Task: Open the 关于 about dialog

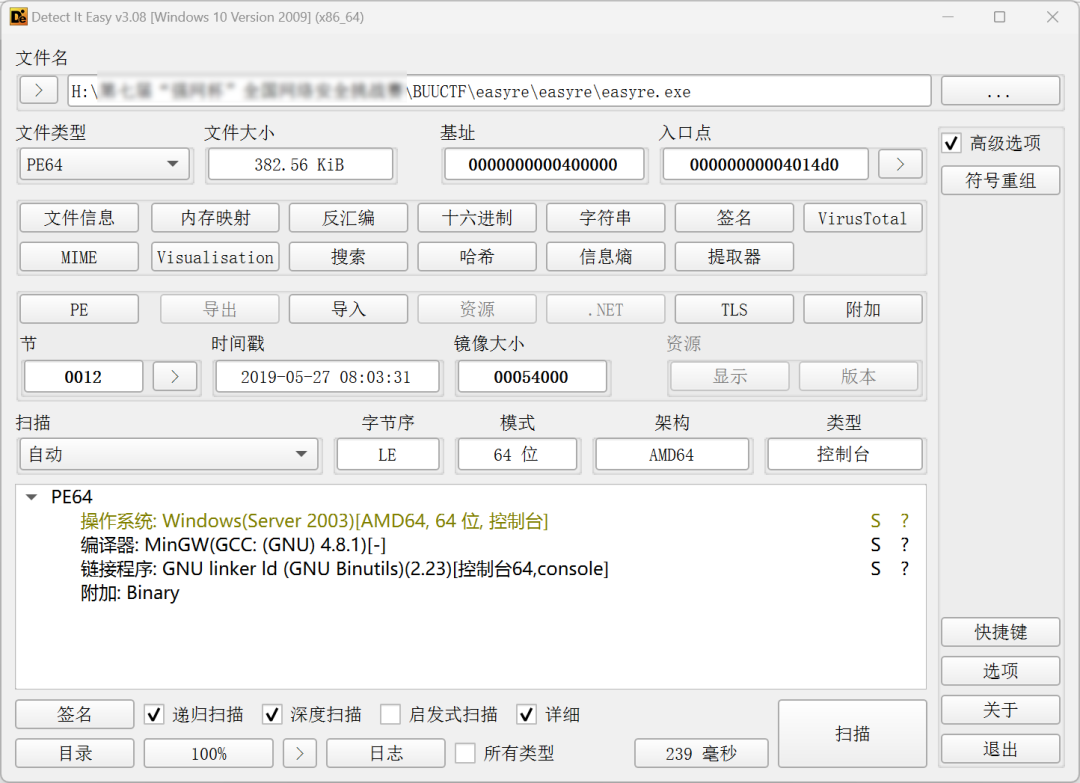Action: pos(1000,709)
